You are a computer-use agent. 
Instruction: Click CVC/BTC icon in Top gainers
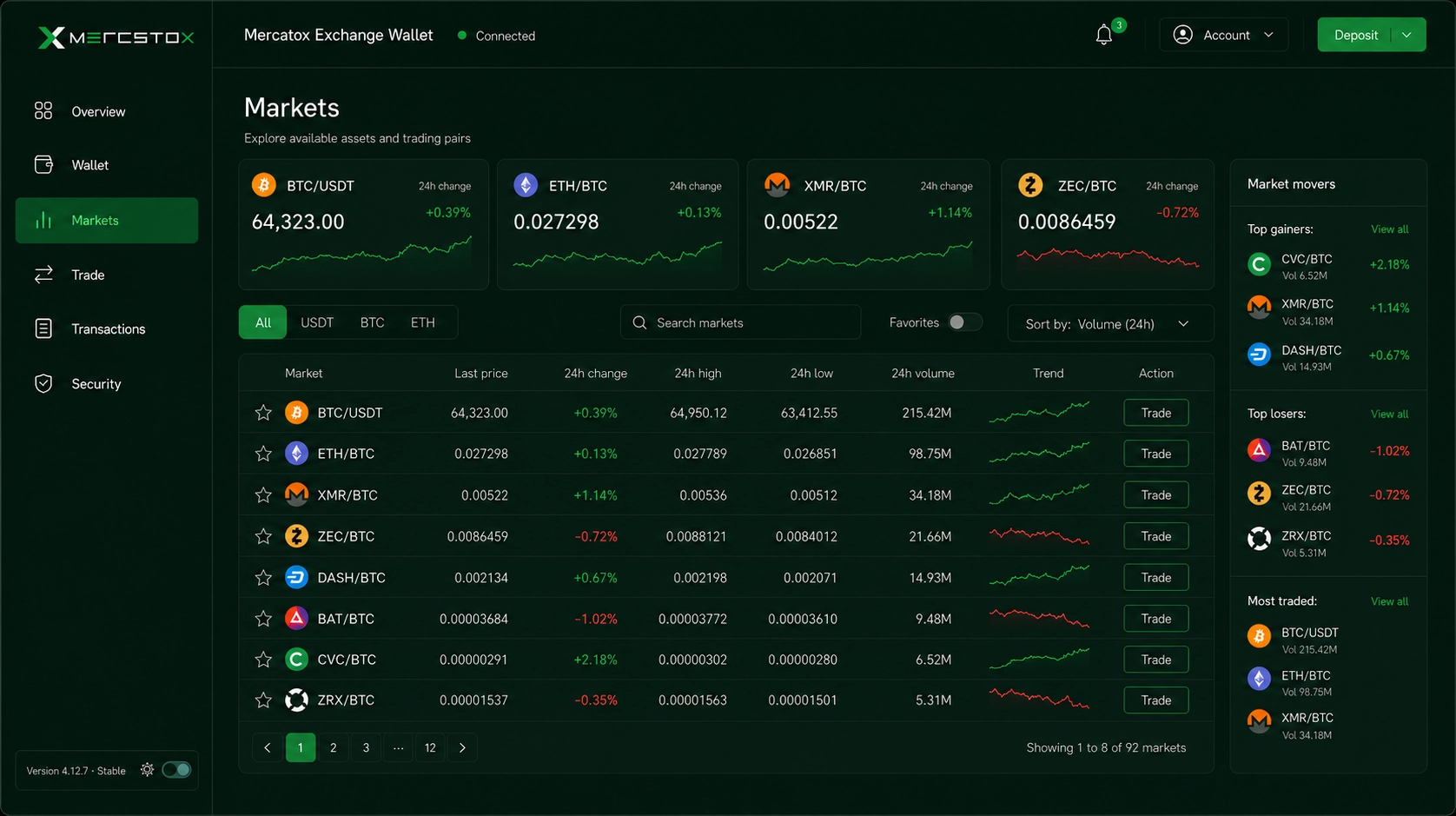[1259, 264]
